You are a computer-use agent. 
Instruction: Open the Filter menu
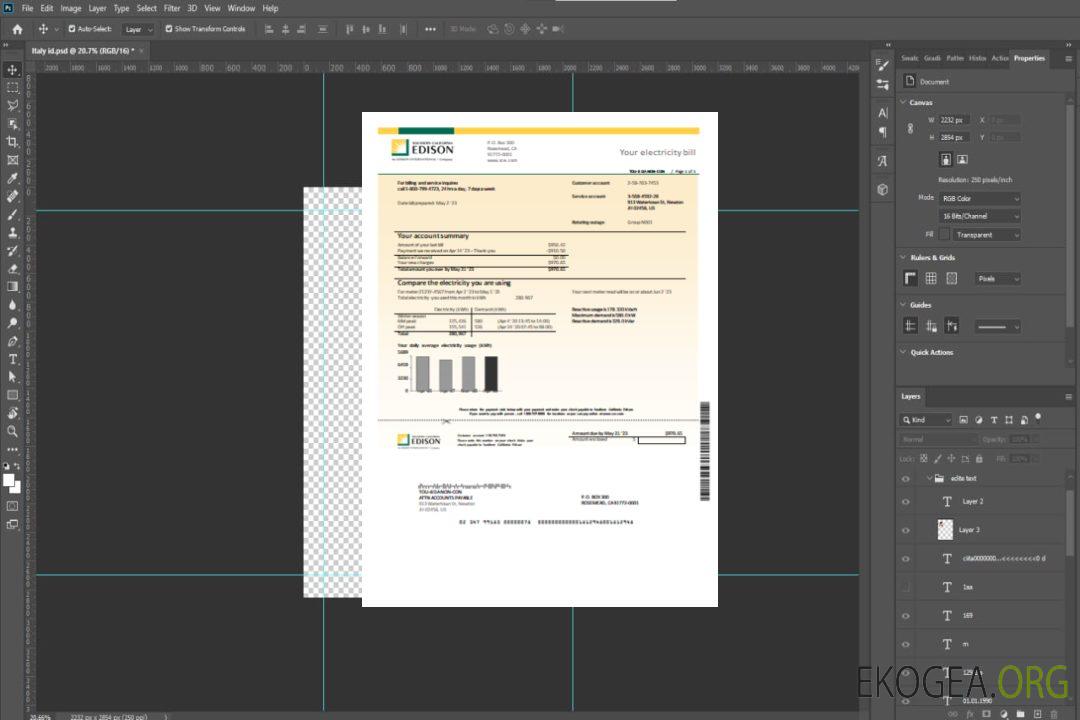point(172,8)
